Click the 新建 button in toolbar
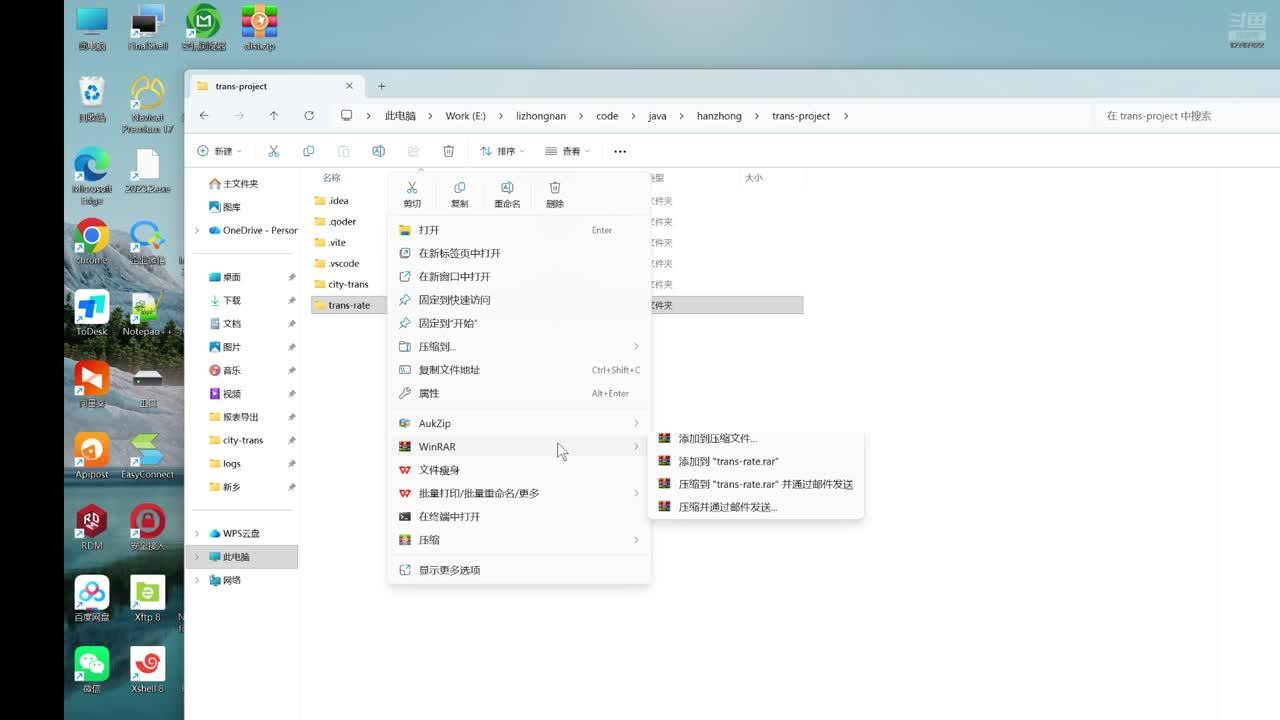 pos(219,151)
